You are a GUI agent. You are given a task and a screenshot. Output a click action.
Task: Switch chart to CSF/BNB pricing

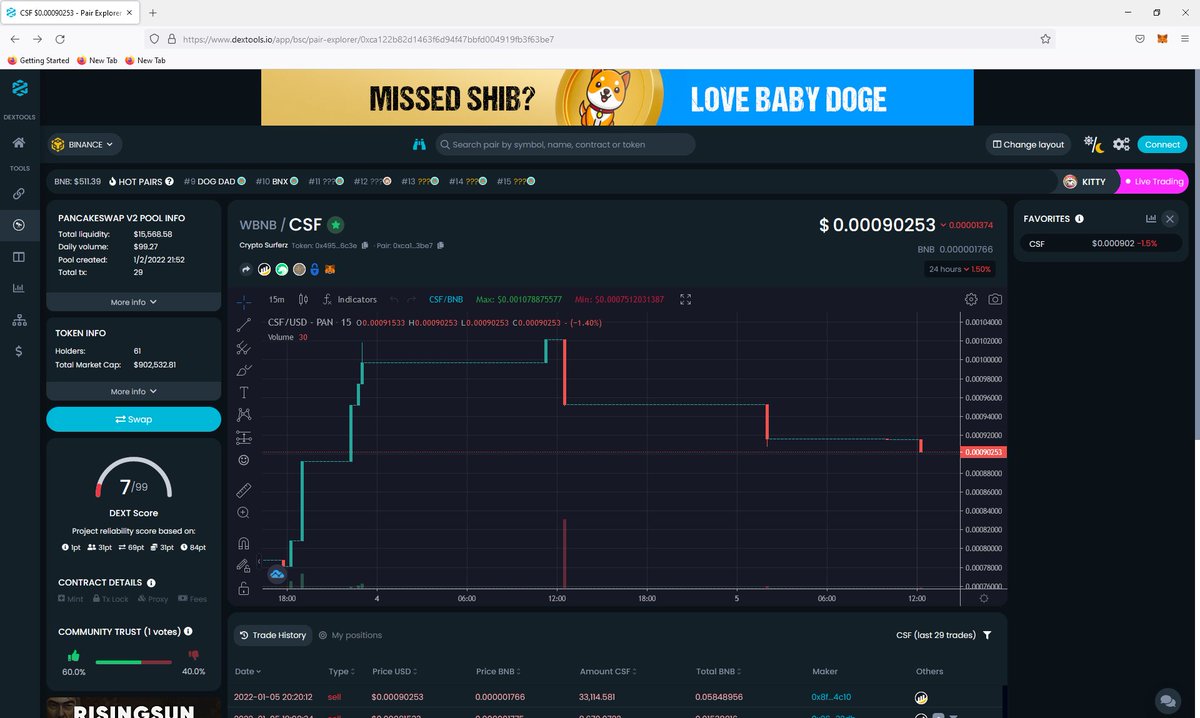point(446,299)
